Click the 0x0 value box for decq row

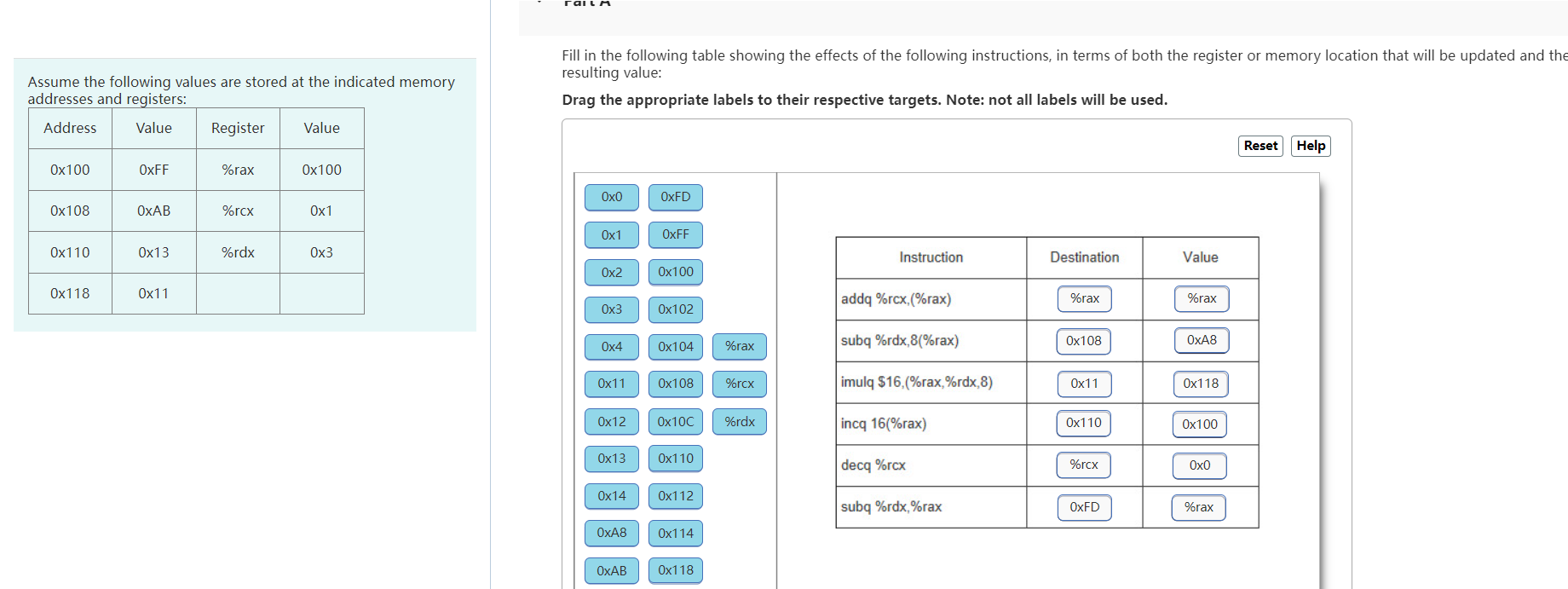1199,465
